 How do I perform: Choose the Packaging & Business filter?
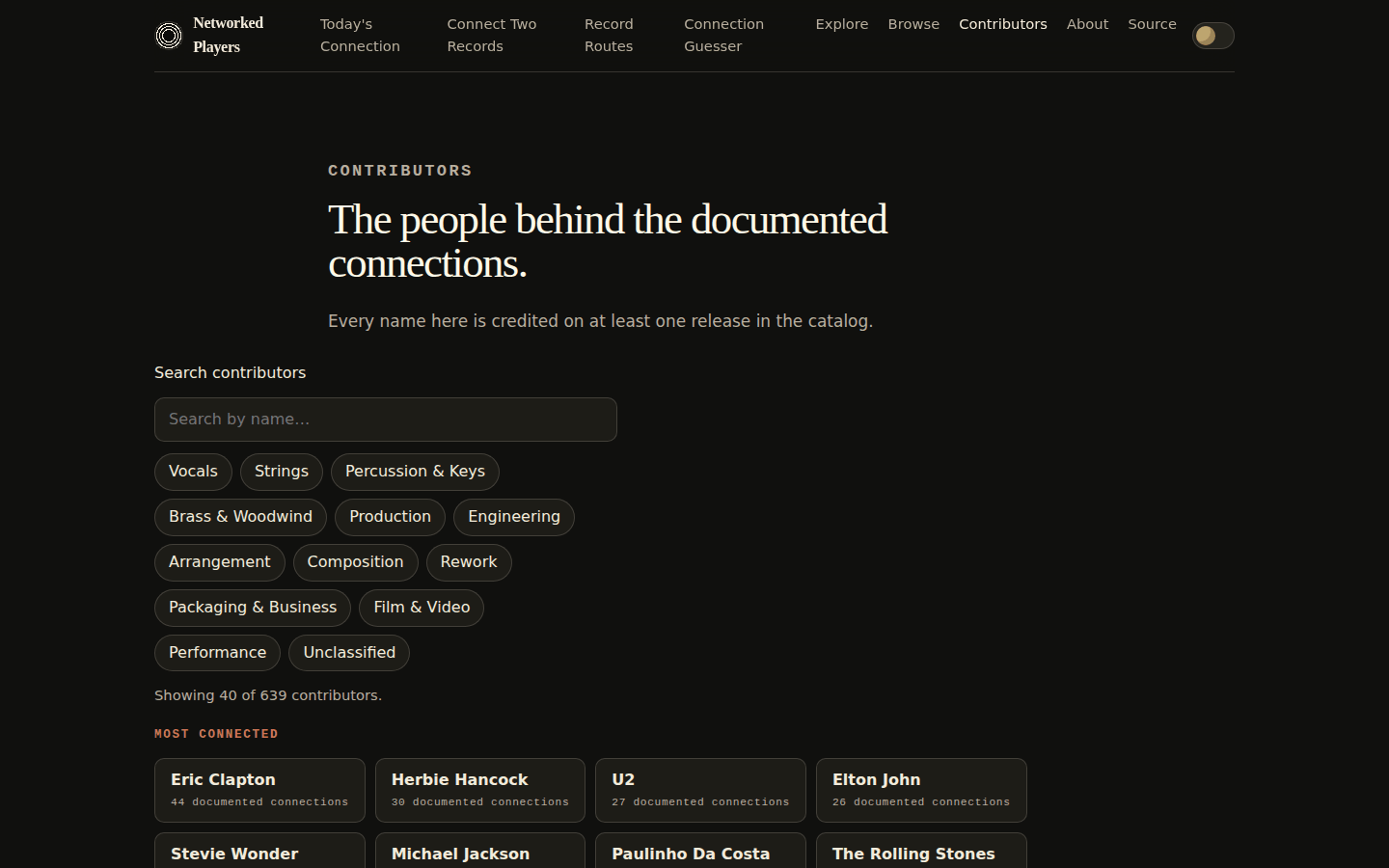coord(253,608)
